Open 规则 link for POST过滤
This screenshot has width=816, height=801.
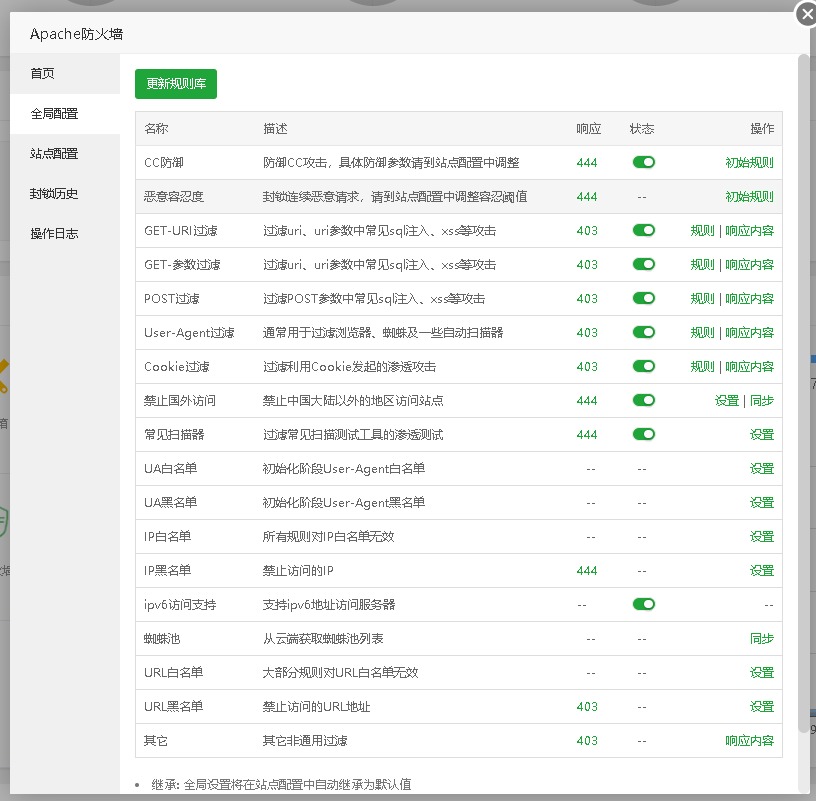pyautogui.click(x=703, y=299)
